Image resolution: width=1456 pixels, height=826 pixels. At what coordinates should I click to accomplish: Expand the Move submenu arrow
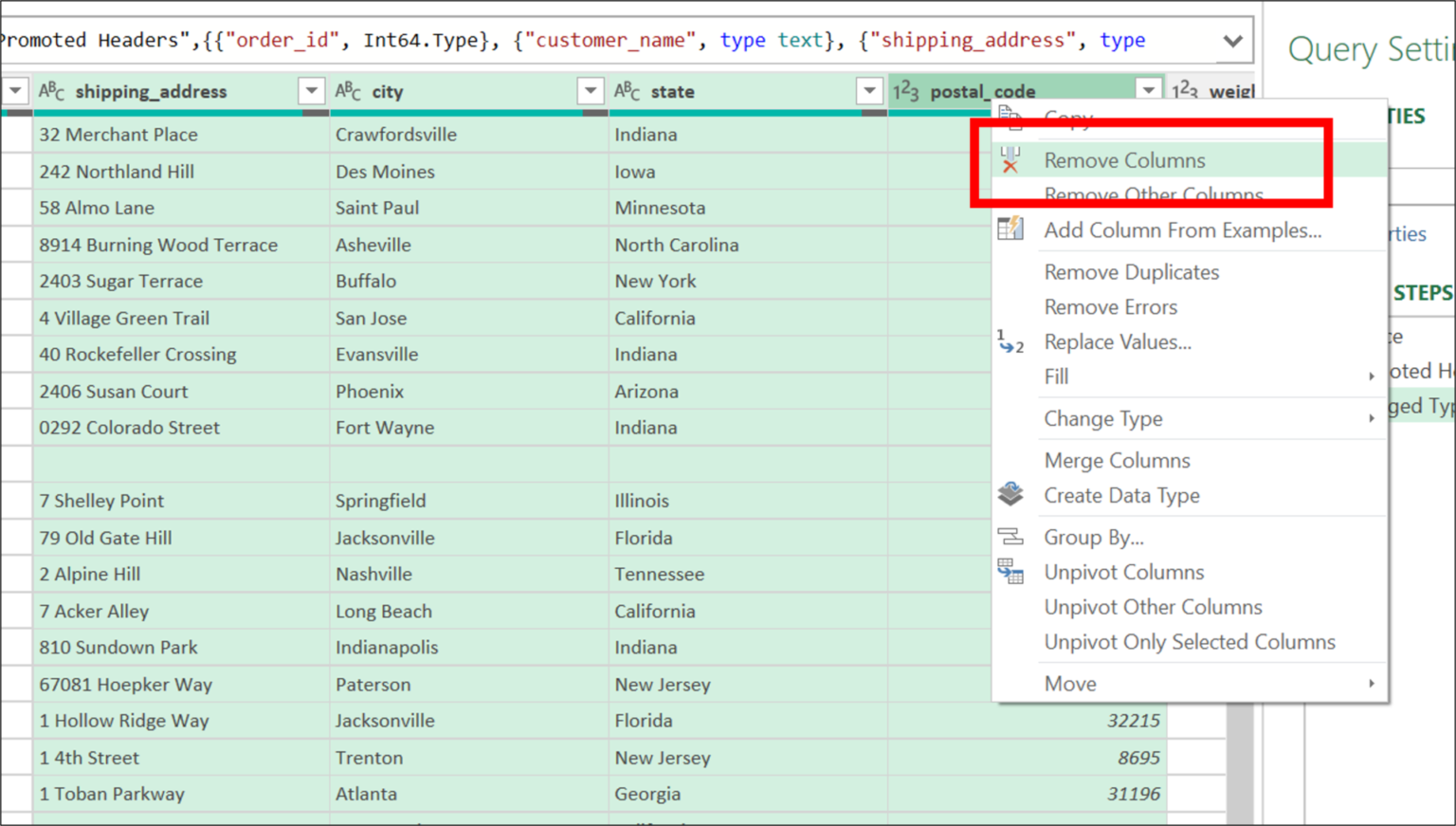click(x=1372, y=683)
